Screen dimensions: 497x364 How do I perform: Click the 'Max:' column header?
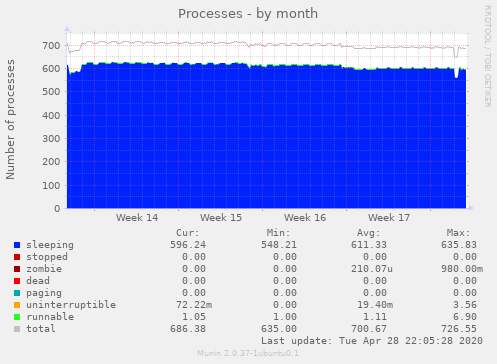pyautogui.click(x=458, y=233)
